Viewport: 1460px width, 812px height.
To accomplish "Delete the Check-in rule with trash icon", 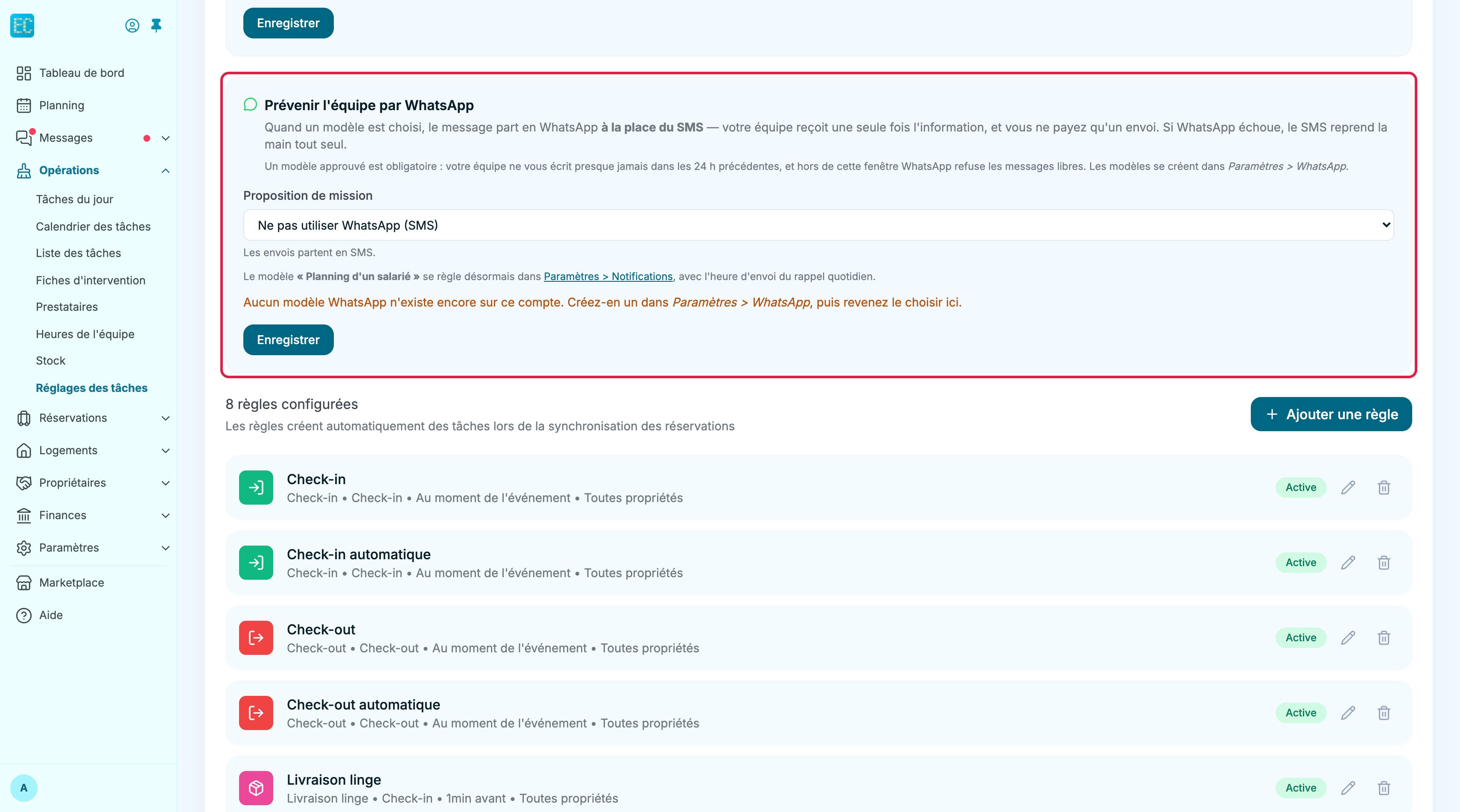I will point(1384,487).
